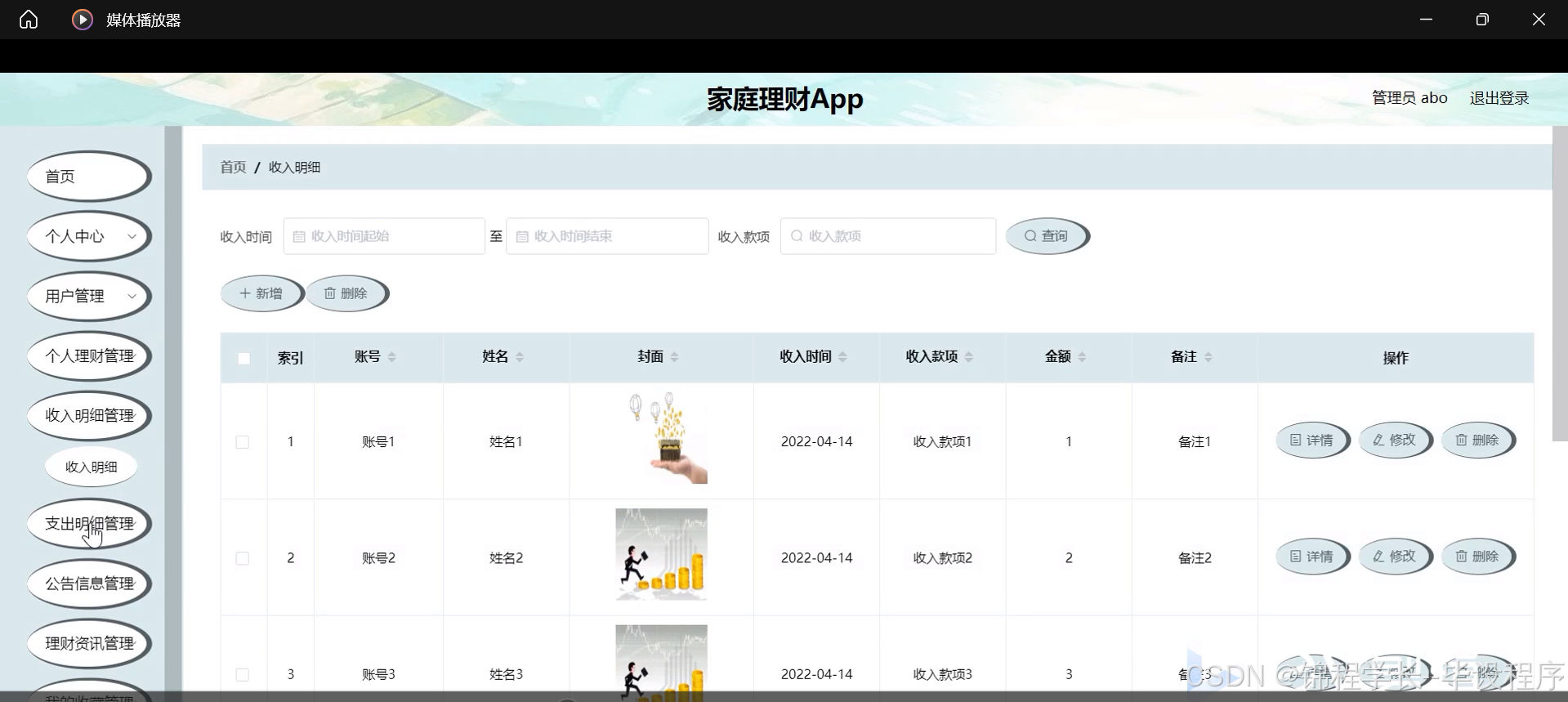
Task: Select the header select-all checkbox
Action: (x=243, y=358)
